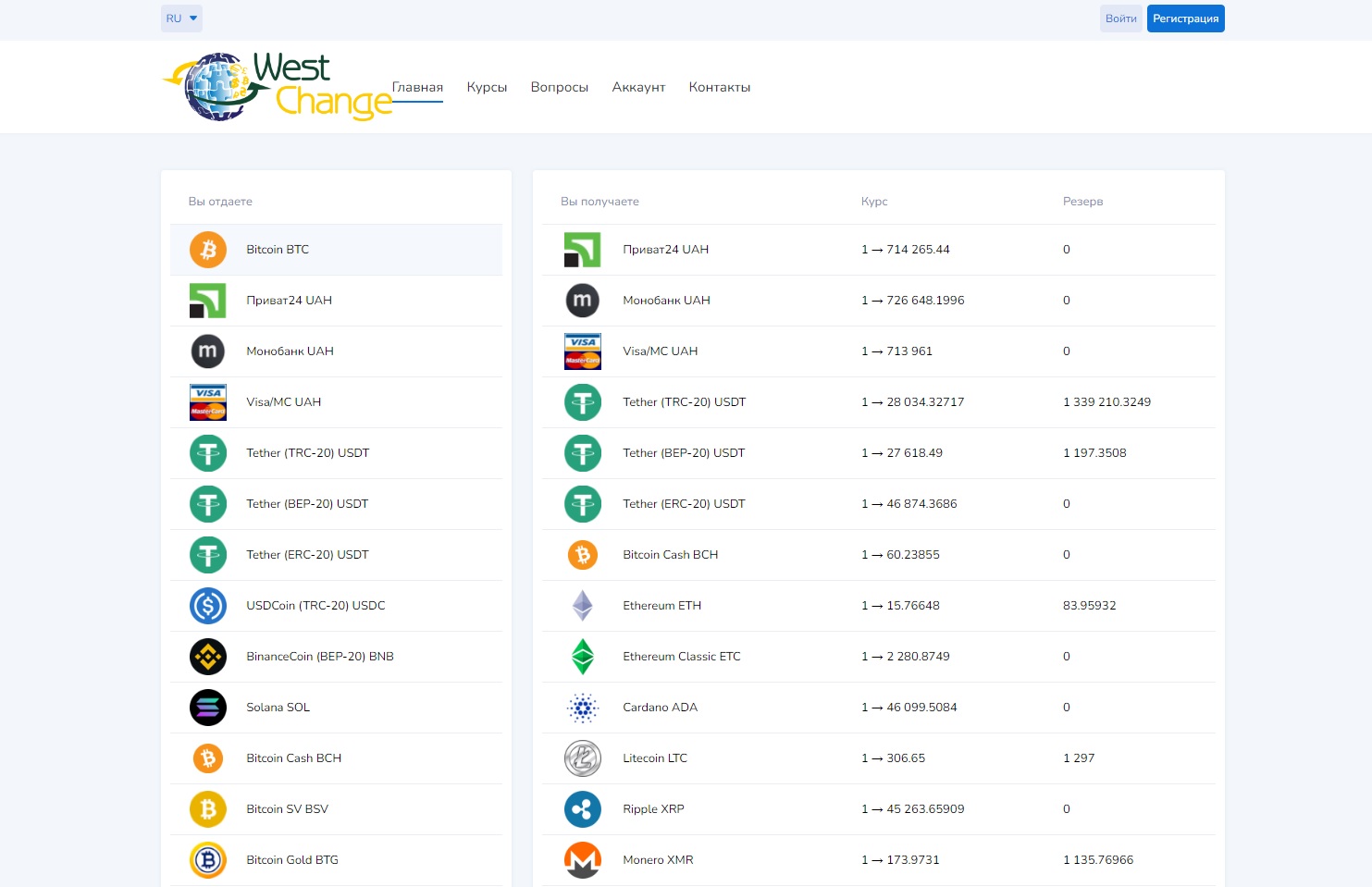Choose Bitcoin Cash icon in receive list
The width and height of the screenshot is (1372, 887).
[x=583, y=555]
